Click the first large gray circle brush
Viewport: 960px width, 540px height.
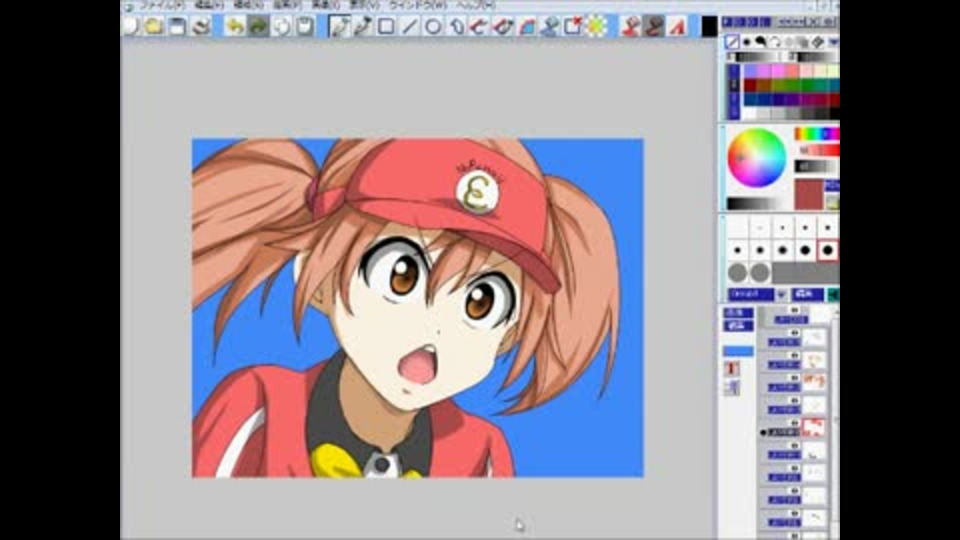point(737,272)
